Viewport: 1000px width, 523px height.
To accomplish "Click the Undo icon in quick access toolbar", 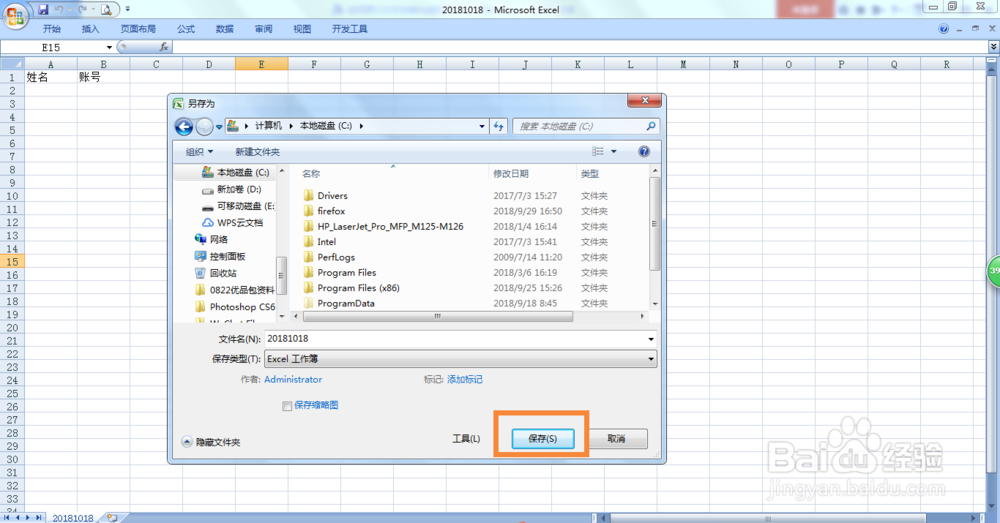I will click(x=59, y=10).
